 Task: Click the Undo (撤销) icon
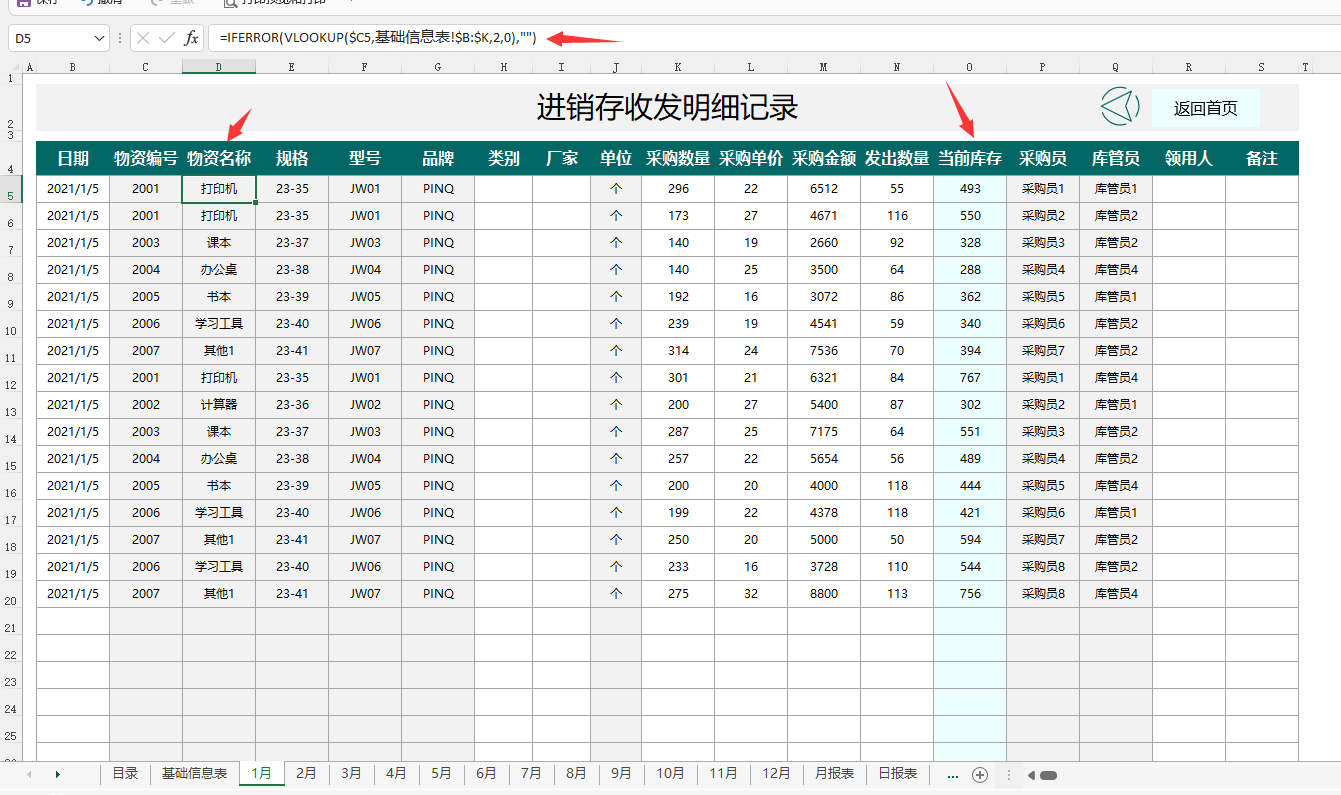click(x=85, y=4)
